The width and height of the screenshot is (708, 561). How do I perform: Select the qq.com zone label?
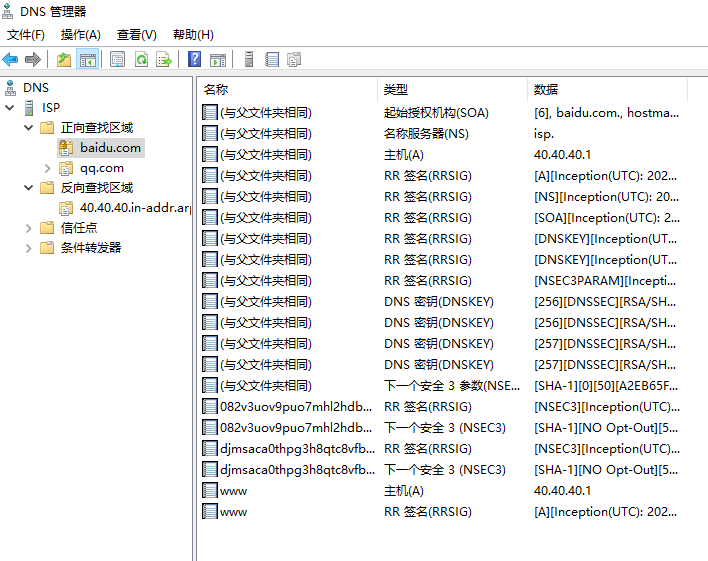(x=102, y=168)
